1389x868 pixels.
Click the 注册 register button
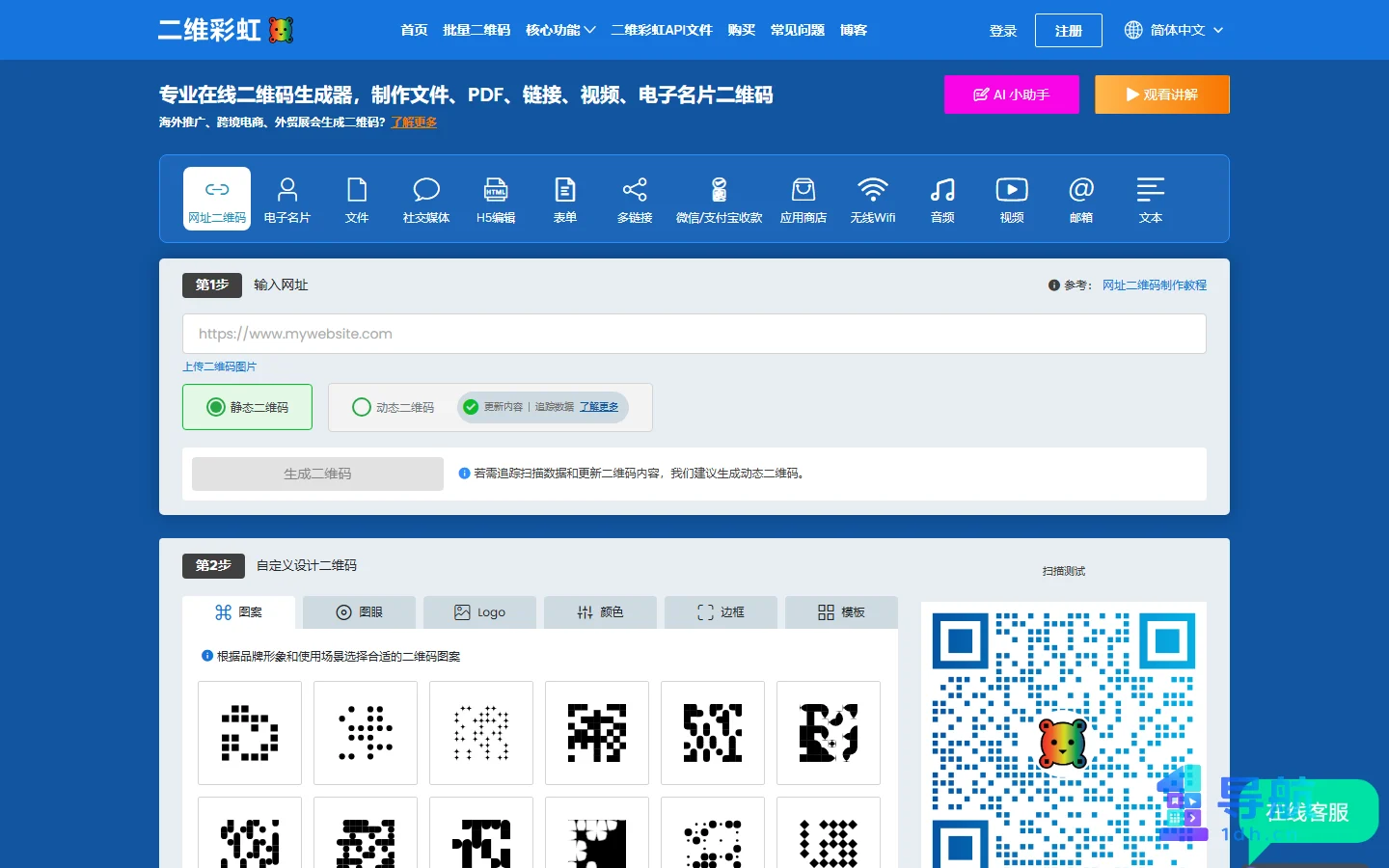click(1069, 31)
